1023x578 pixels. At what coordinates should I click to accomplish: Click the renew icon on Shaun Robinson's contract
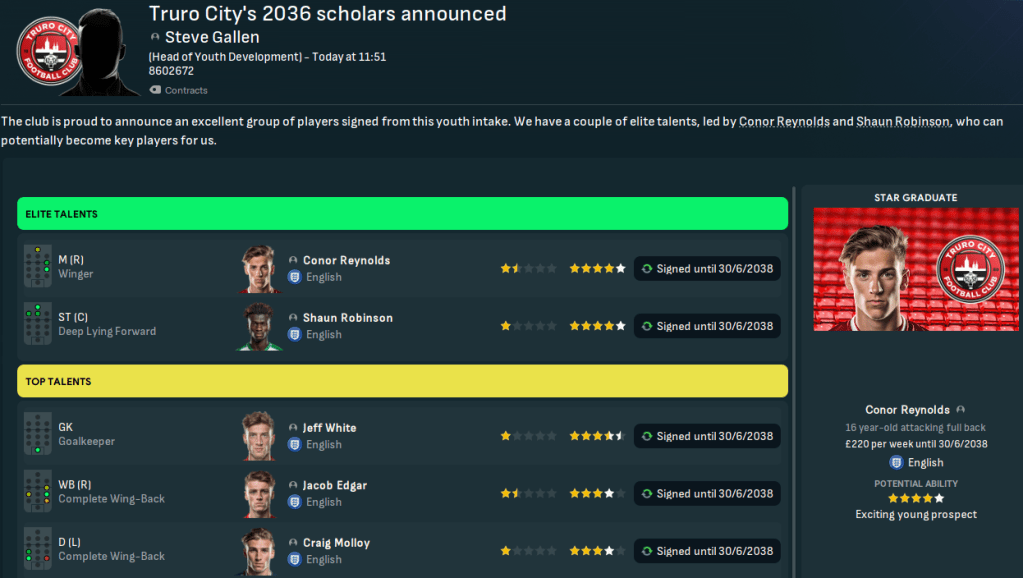pos(646,326)
